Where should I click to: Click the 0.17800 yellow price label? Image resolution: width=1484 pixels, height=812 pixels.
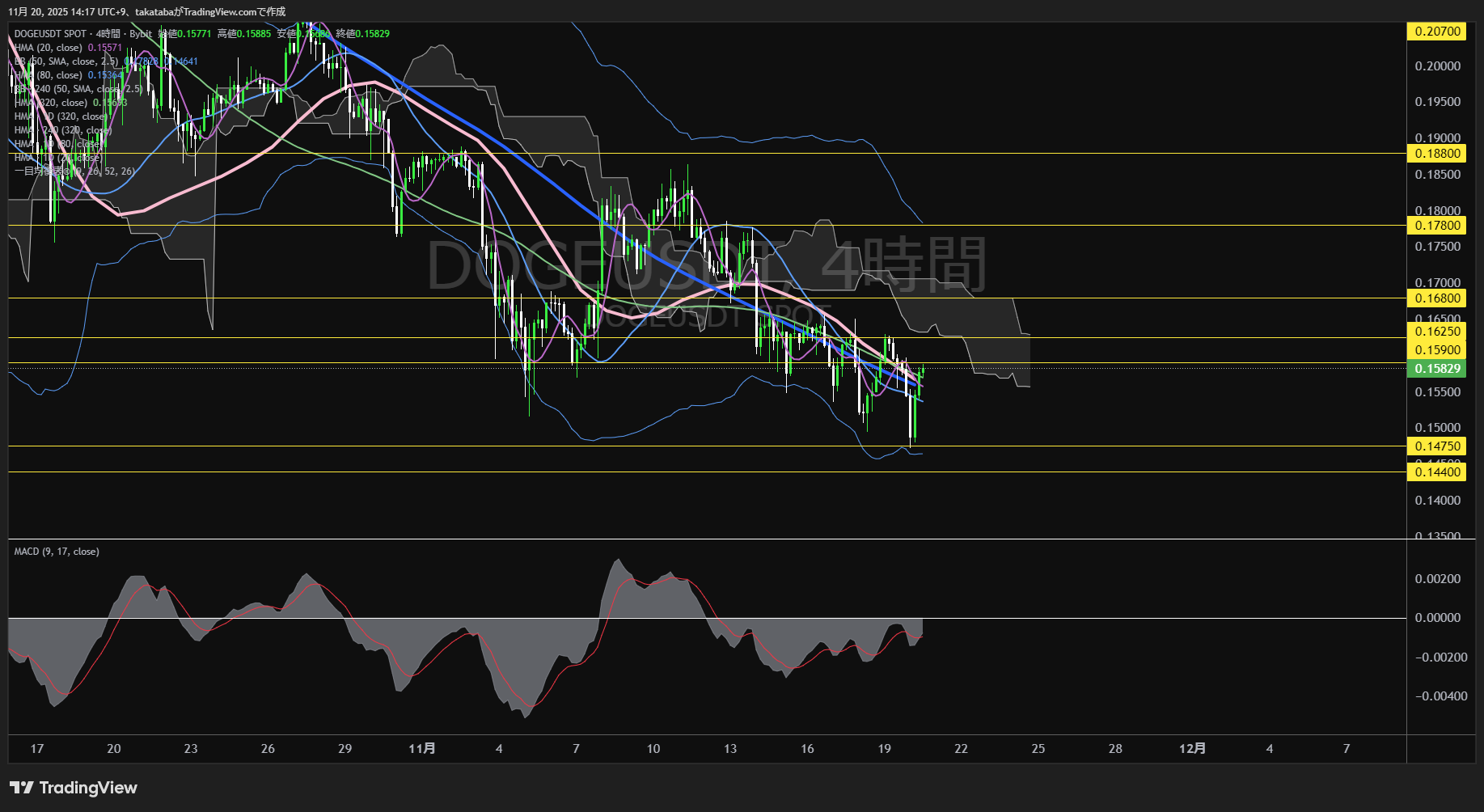click(x=1436, y=226)
